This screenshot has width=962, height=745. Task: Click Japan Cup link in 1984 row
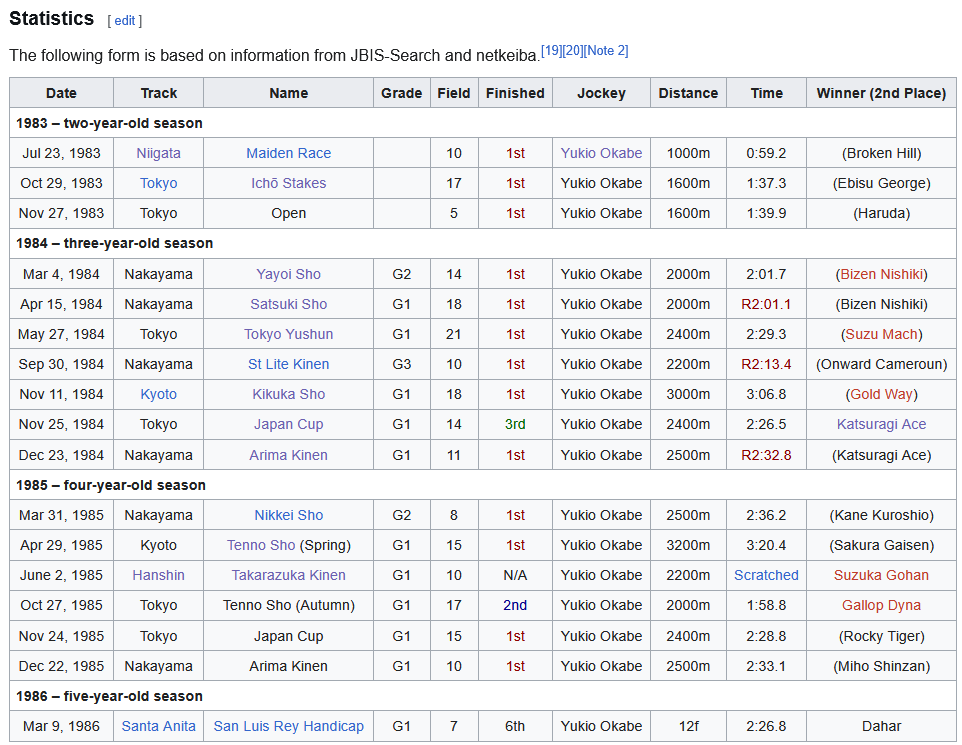288,425
